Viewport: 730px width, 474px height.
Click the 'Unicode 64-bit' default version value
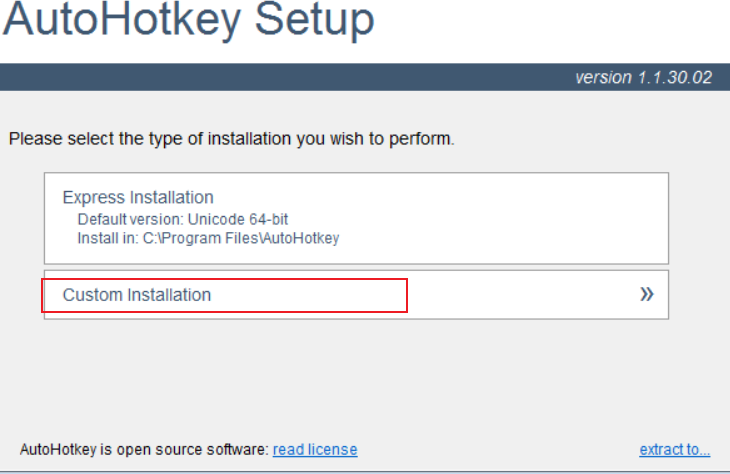[239, 219]
